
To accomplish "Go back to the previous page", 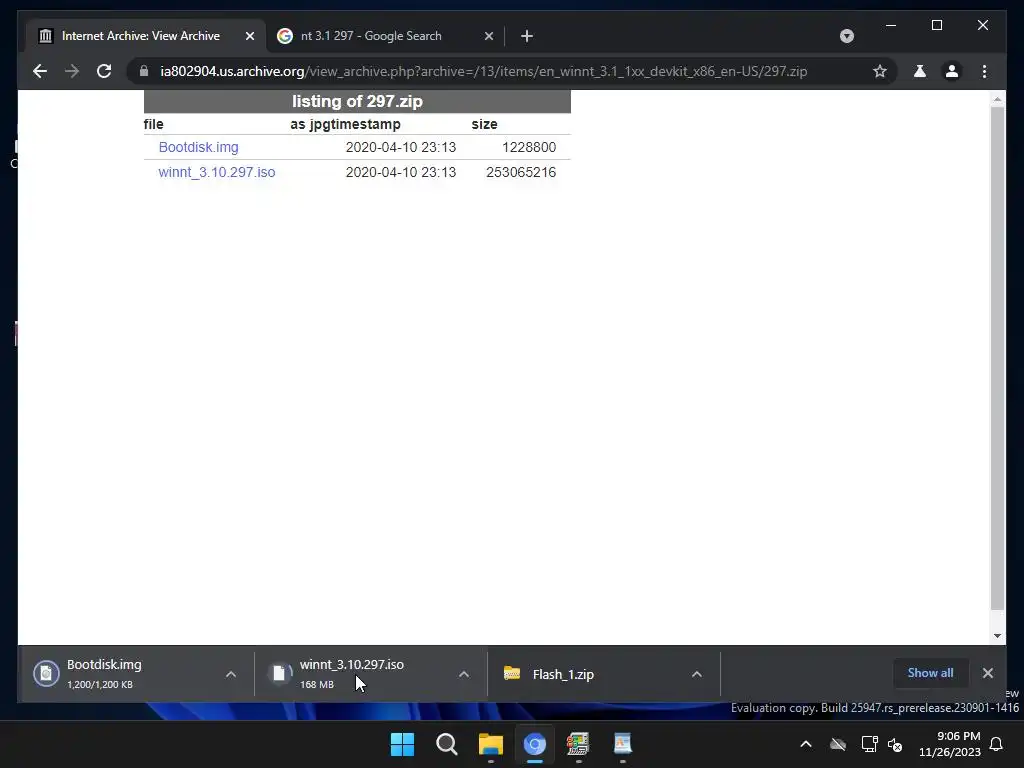I will [x=40, y=71].
